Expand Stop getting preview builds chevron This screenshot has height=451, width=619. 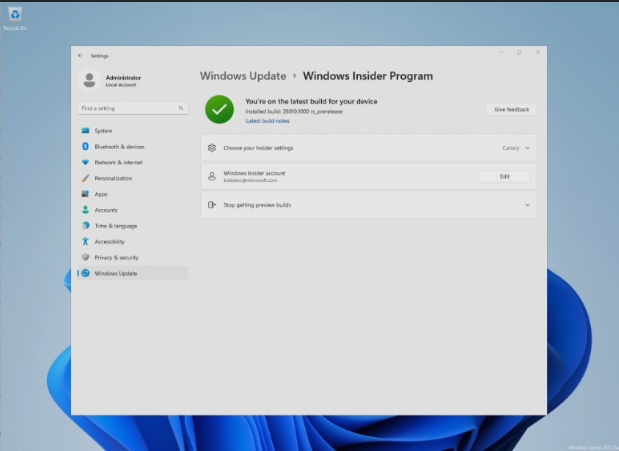[527, 205]
